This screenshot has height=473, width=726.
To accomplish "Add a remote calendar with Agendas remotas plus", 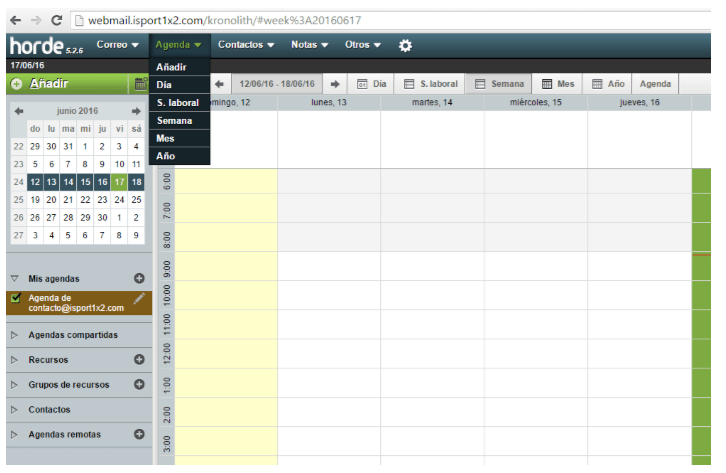I will [x=139, y=435].
